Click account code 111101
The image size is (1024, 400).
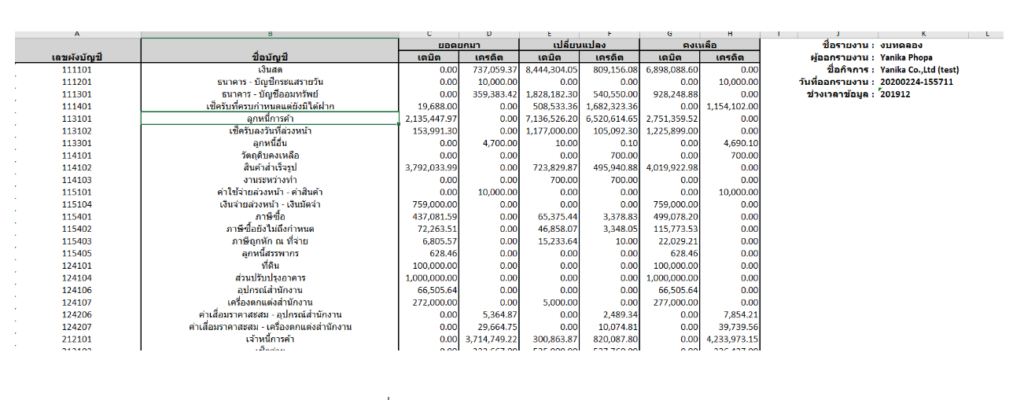(x=77, y=69)
